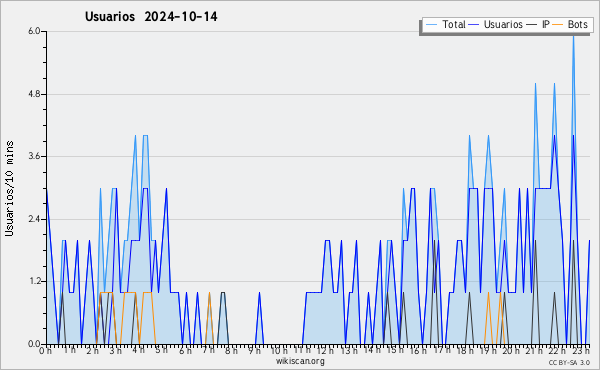Click the '0 h' x-axis label

coord(46,350)
